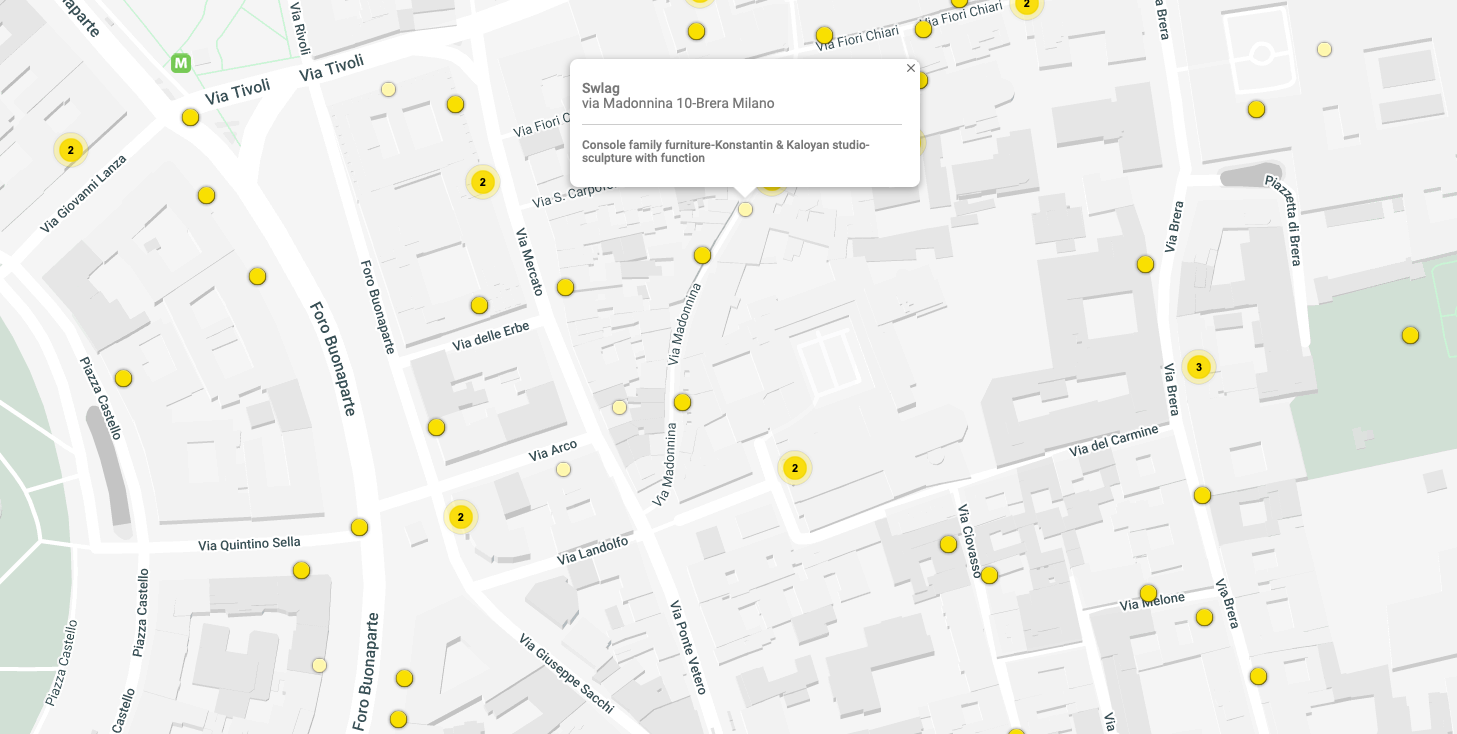Close the Swlag info popup
The height and width of the screenshot is (734, 1457).
tap(910, 68)
